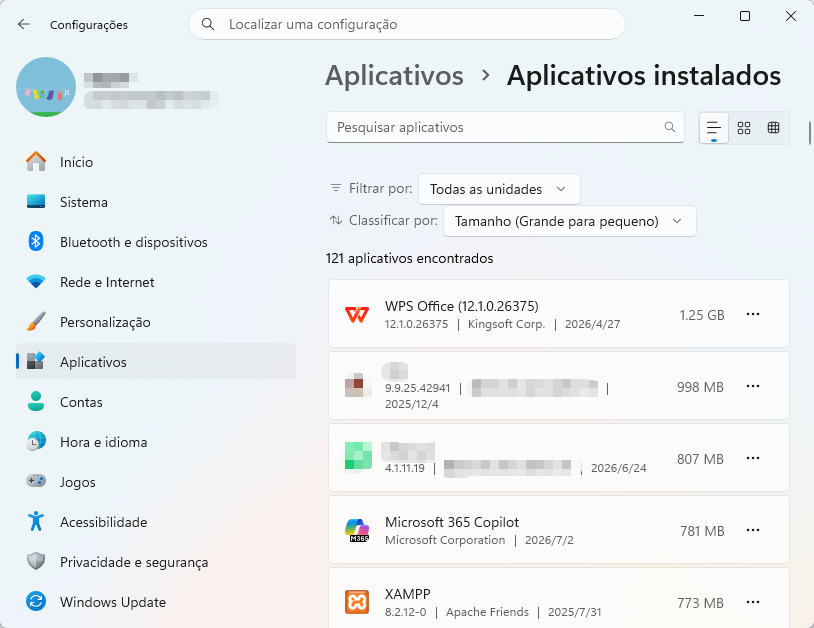Click the Início house icon
The height and width of the screenshot is (628, 814).
(36, 161)
